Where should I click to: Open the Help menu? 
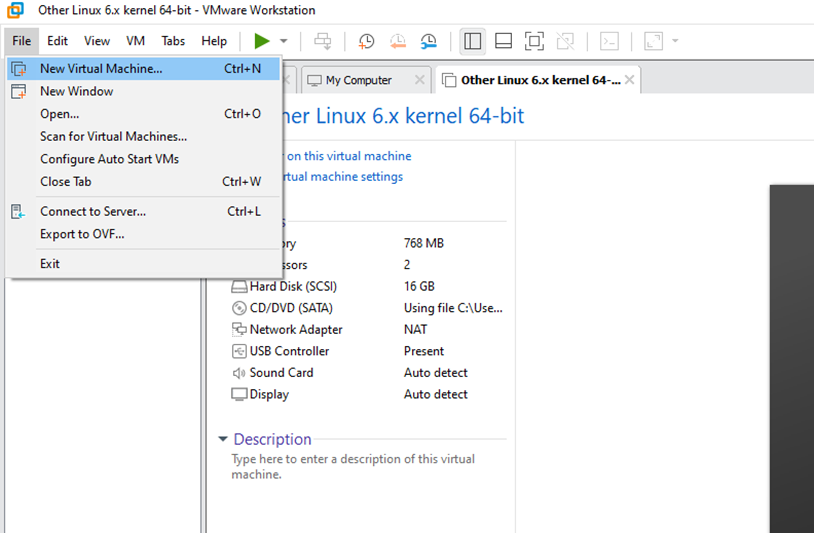[x=214, y=41]
